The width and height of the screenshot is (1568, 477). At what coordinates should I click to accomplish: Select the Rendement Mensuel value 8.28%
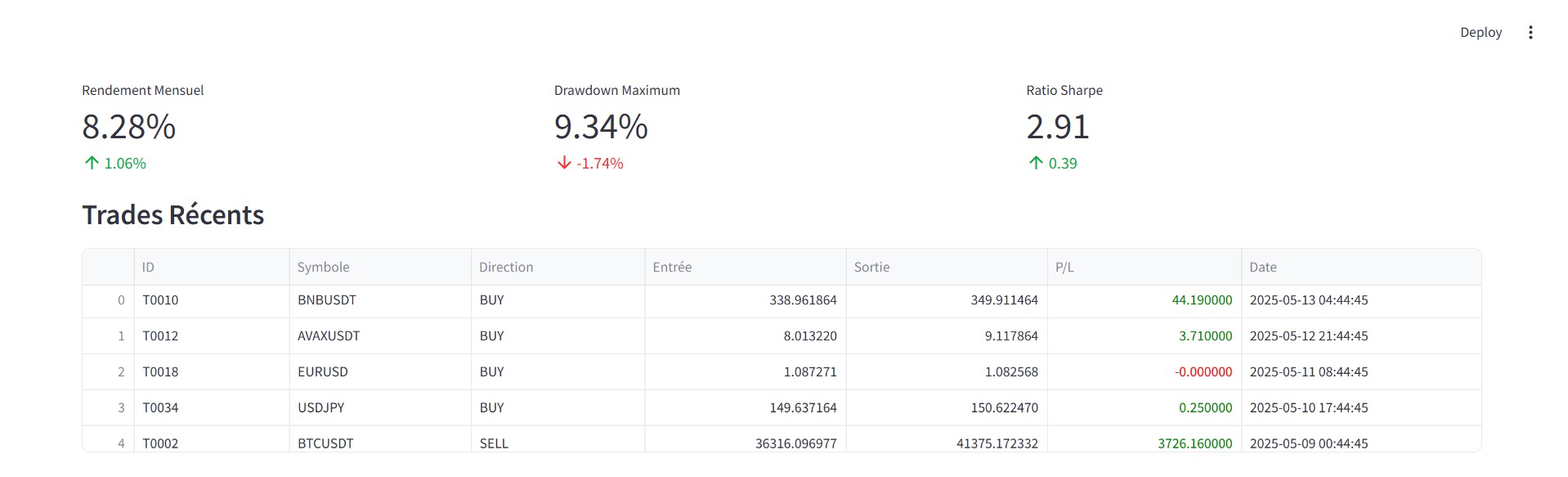(129, 127)
